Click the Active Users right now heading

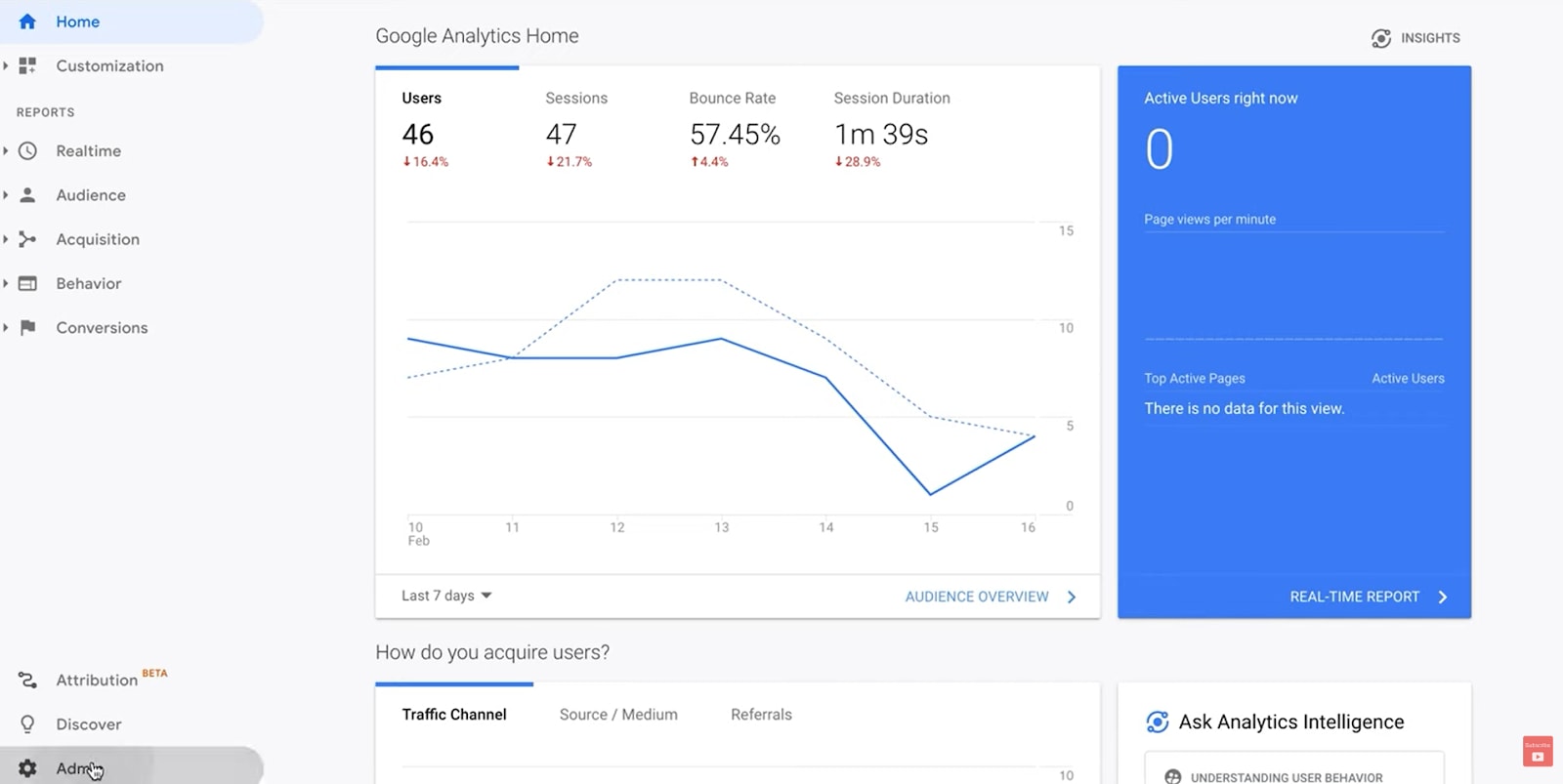point(1221,98)
